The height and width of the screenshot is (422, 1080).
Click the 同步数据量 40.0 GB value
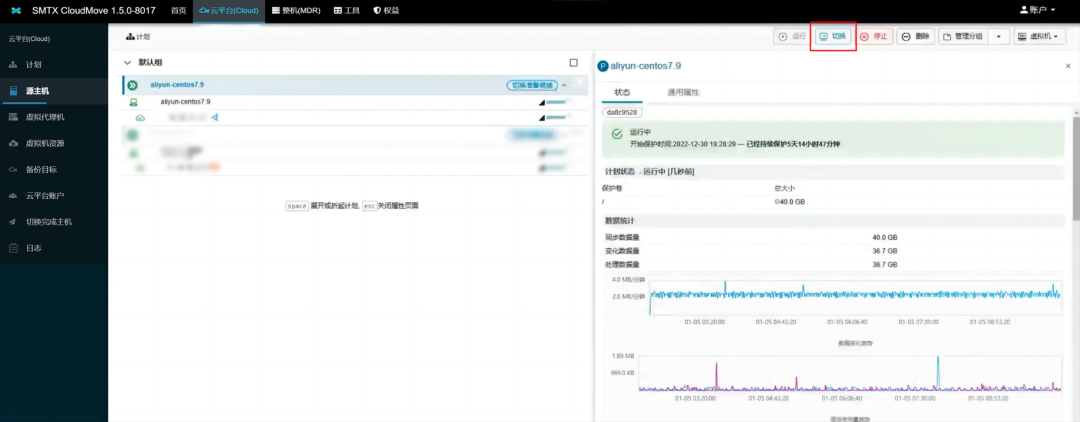coord(884,238)
